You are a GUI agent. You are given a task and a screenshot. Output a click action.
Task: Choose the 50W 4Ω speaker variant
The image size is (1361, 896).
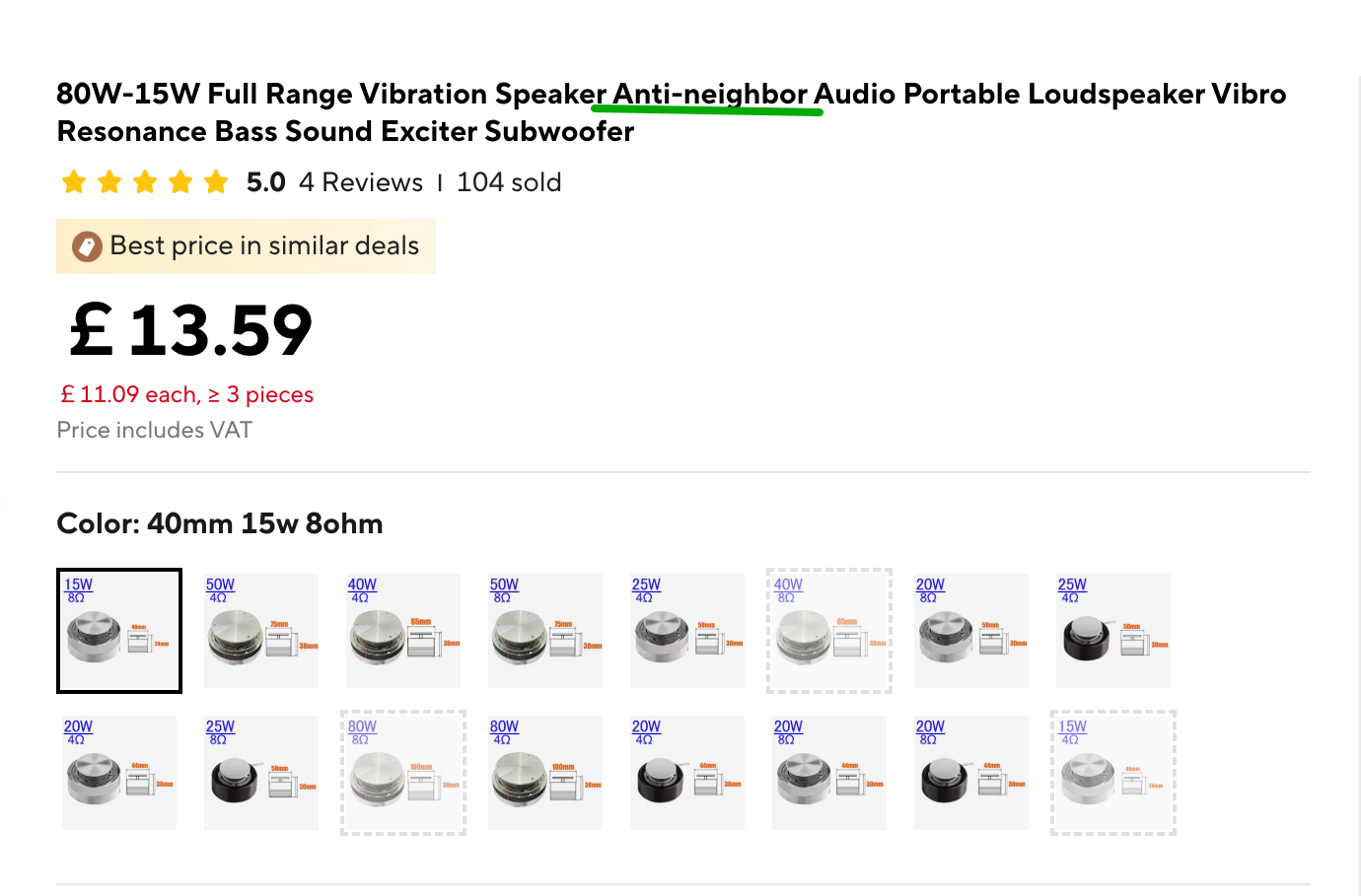point(261,631)
